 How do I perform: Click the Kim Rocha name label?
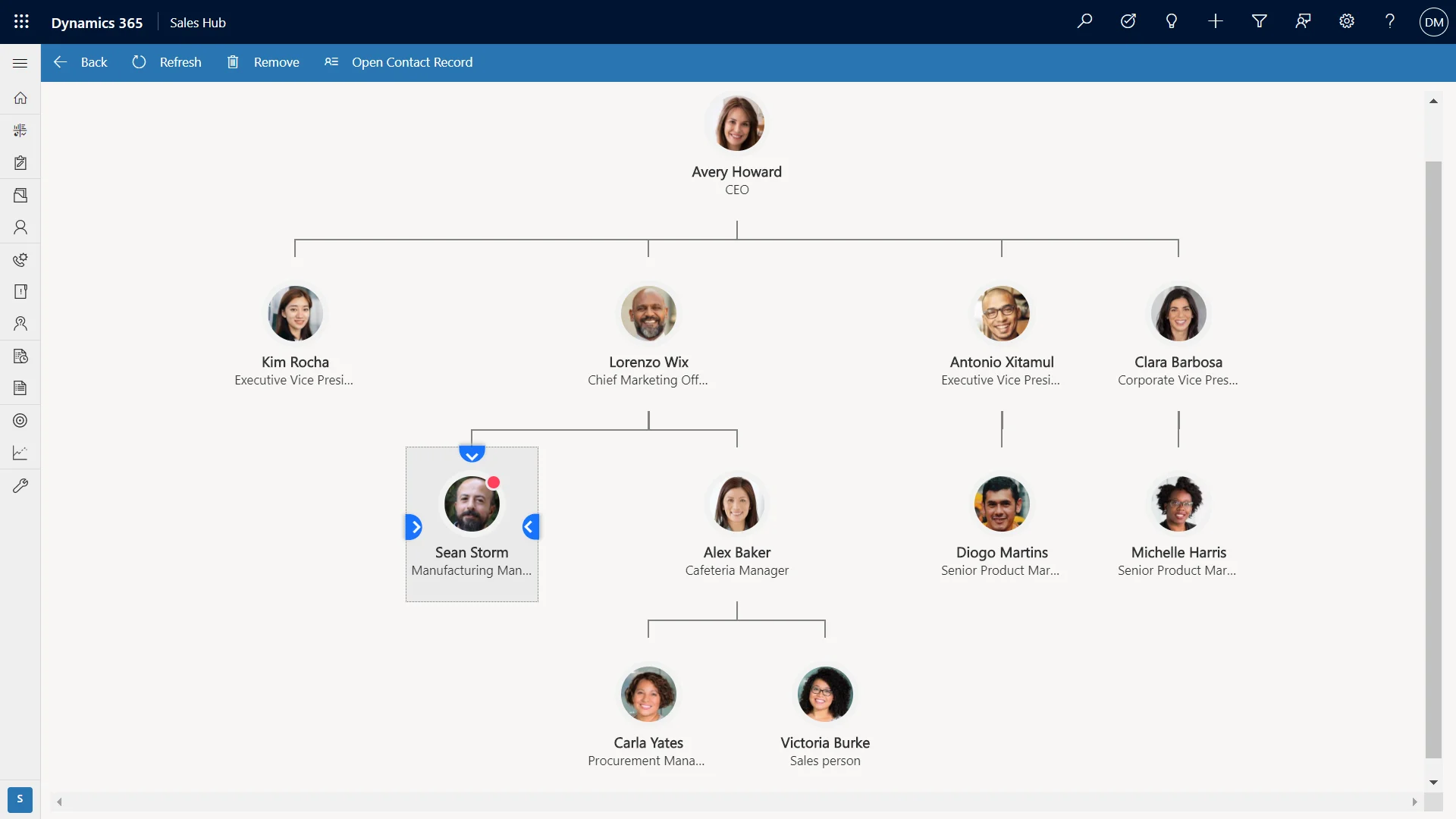click(x=295, y=362)
